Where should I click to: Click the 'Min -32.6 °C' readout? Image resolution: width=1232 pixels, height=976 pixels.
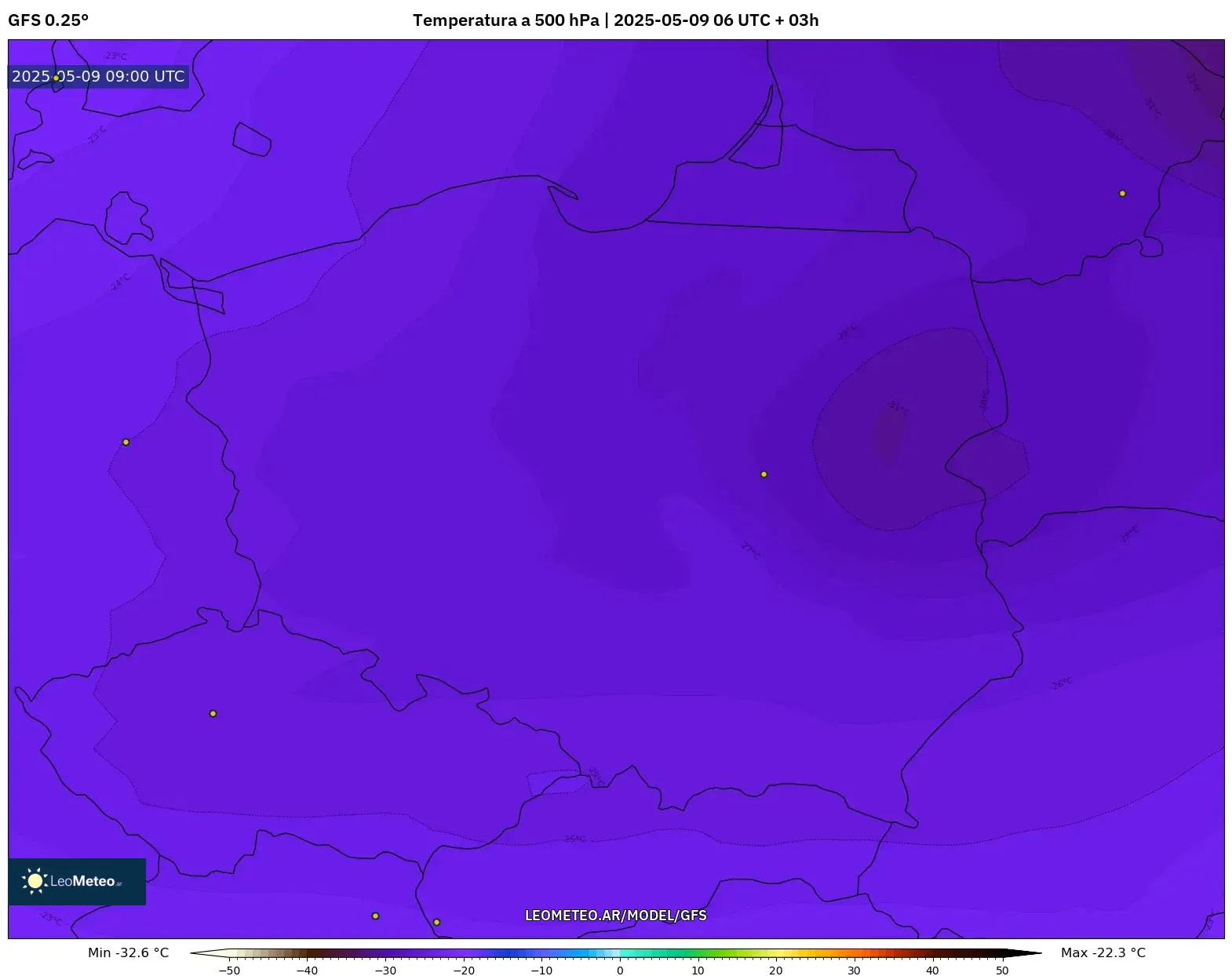click(x=129, y=952)
